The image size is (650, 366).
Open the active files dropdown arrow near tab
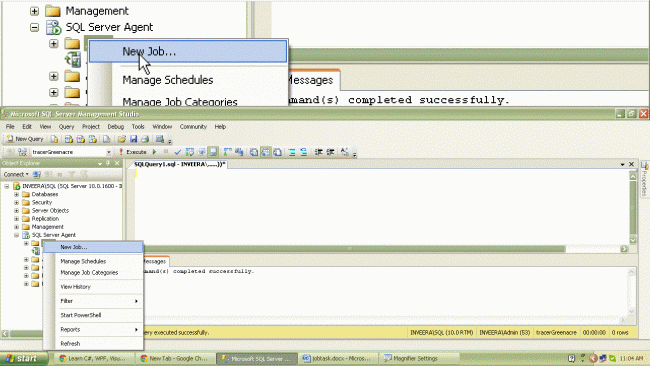(622, 165)
